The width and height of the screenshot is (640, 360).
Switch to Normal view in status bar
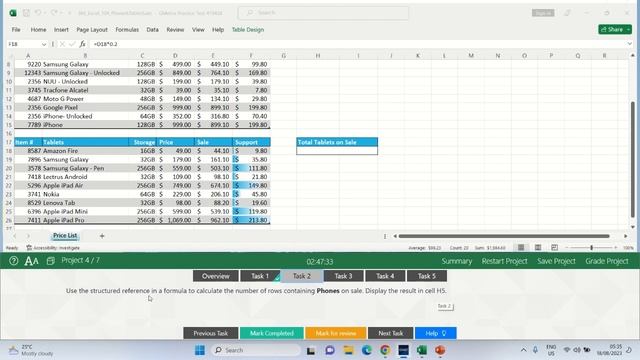521,247
